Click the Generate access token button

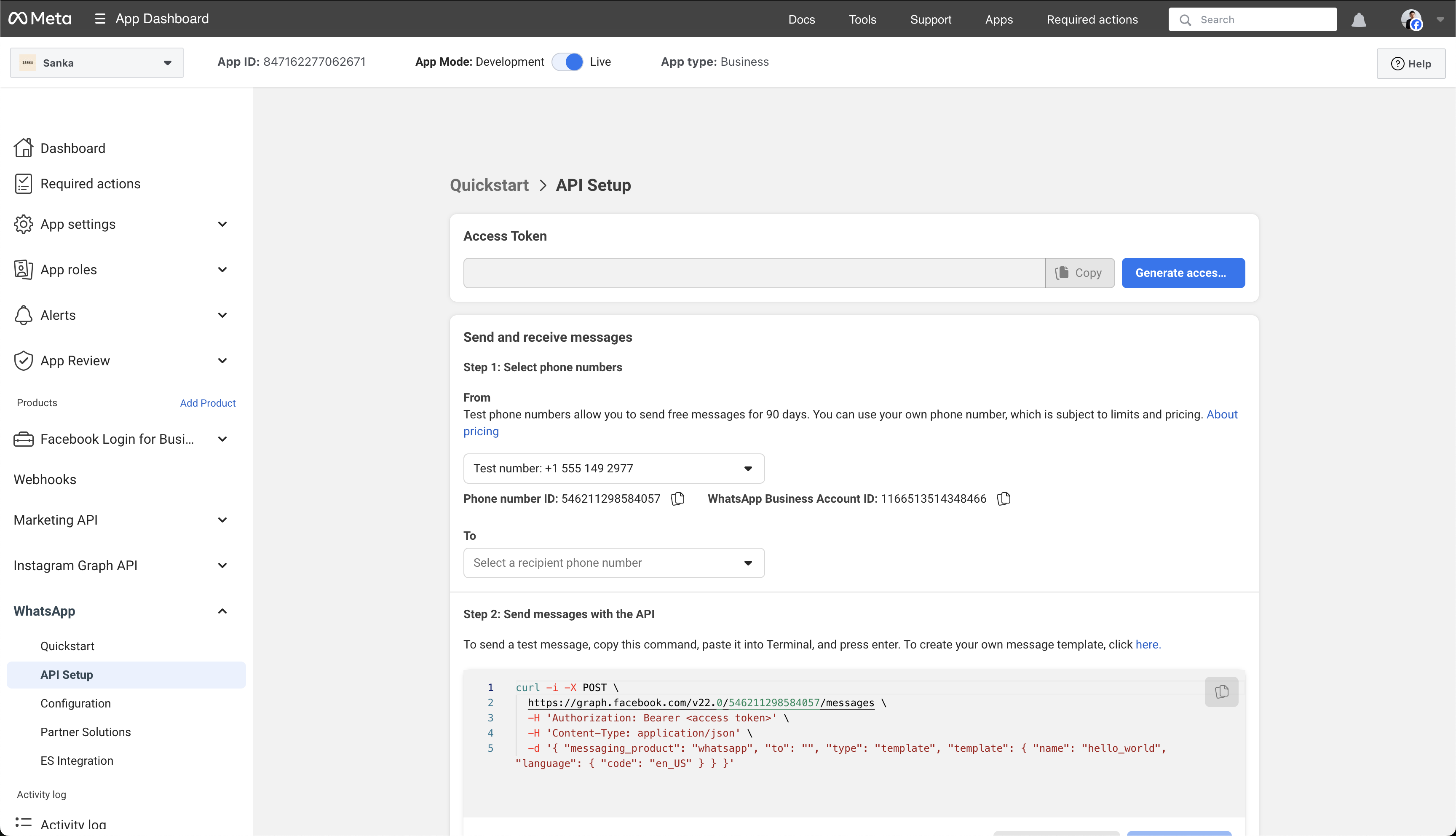pos(1183,273)
